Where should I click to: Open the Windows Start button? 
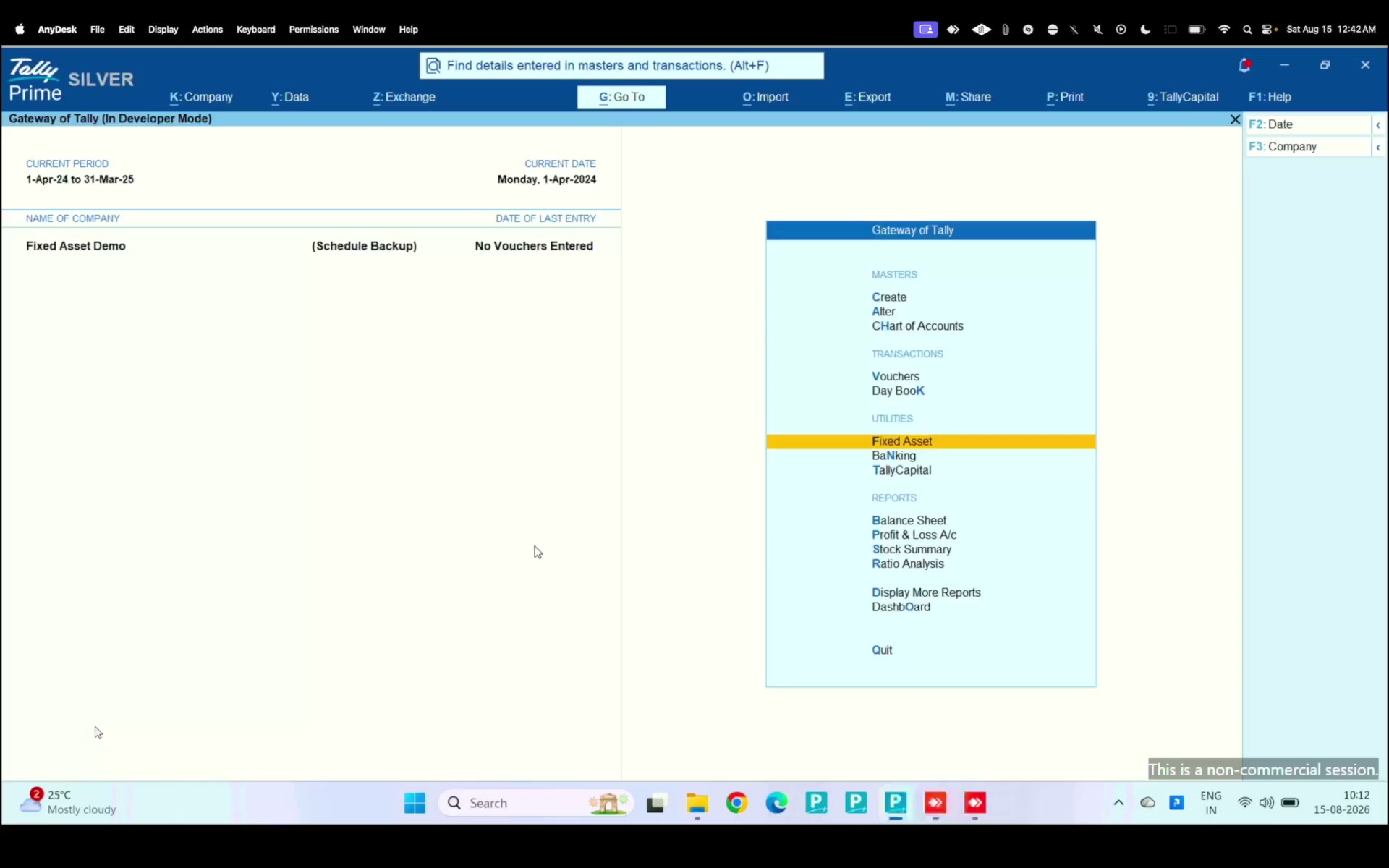point(415,803)
